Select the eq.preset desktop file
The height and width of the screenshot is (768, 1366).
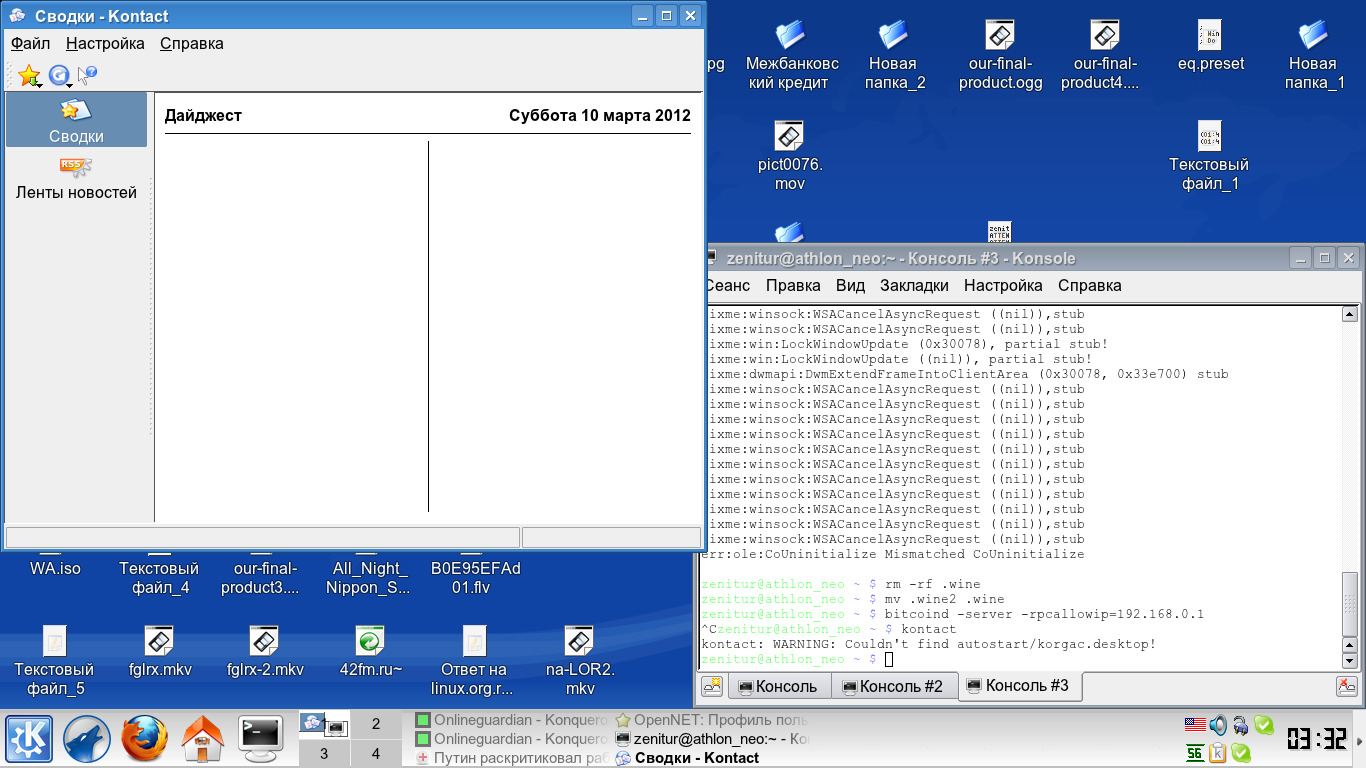(1211, 46)
